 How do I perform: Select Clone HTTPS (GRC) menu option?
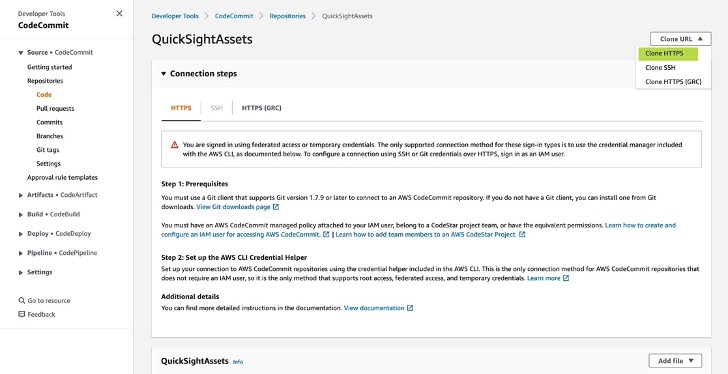click(673, 82)
